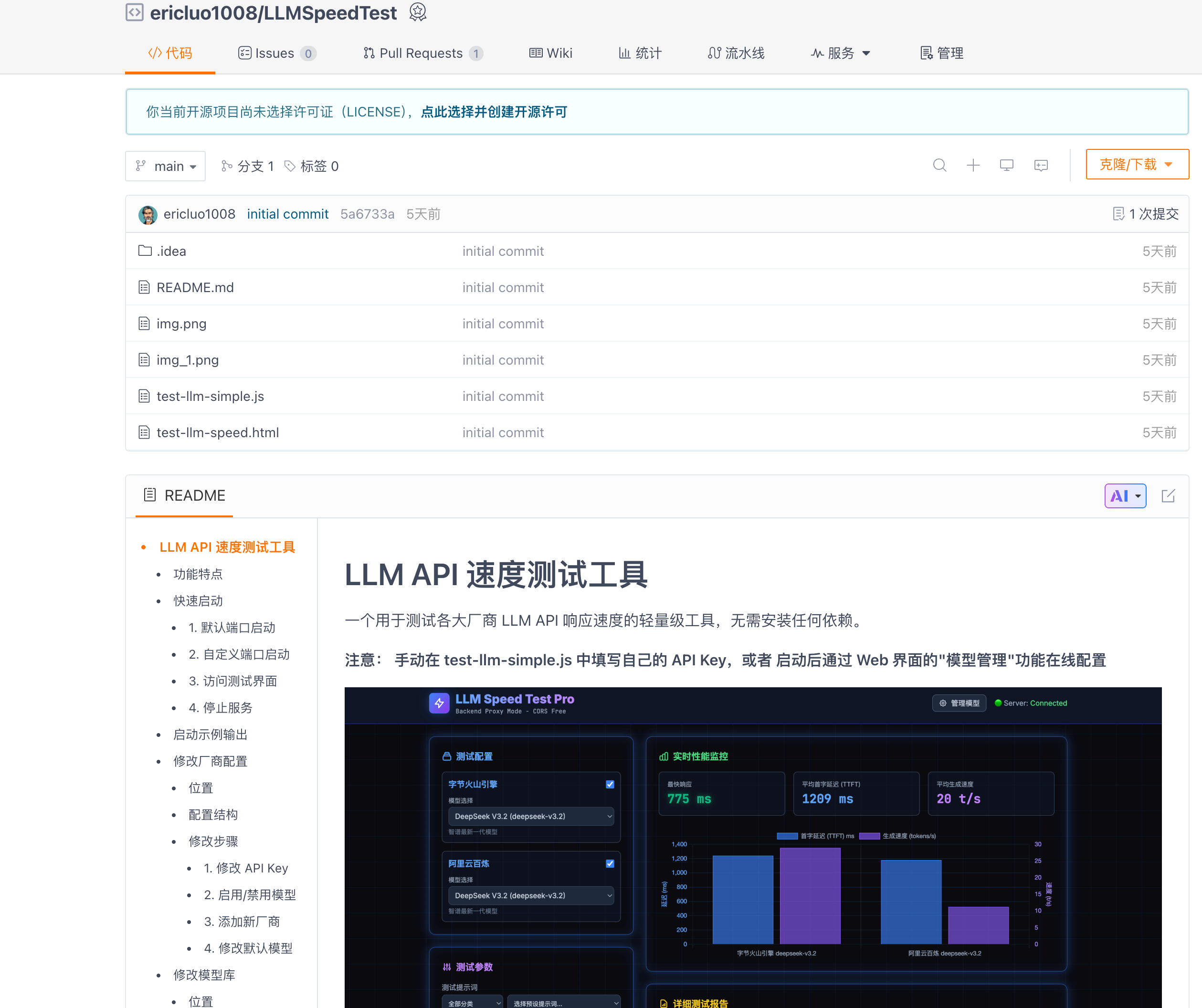Click the comment display icon in the toolbar
The height and width of the screenshot is (1008, 1202).
(x=1041, y=166)
